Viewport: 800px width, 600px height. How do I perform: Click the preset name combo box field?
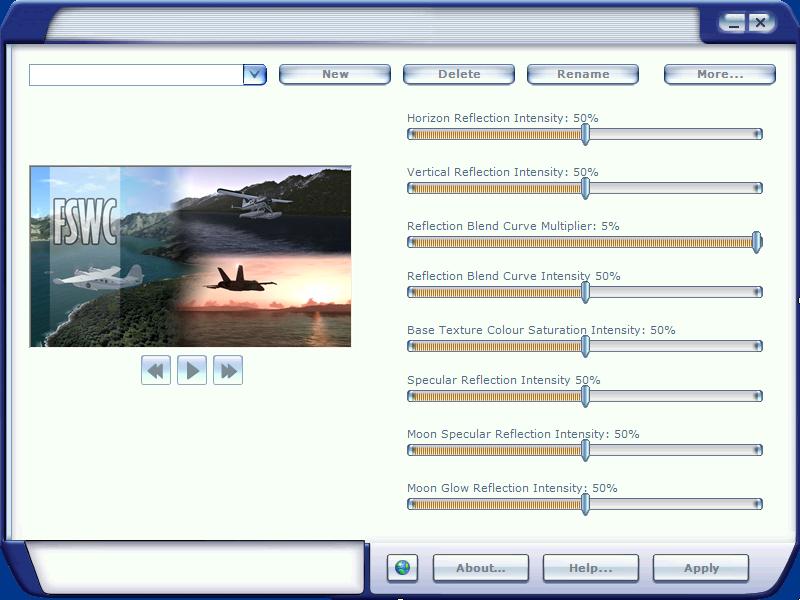[x=136, y=74]
